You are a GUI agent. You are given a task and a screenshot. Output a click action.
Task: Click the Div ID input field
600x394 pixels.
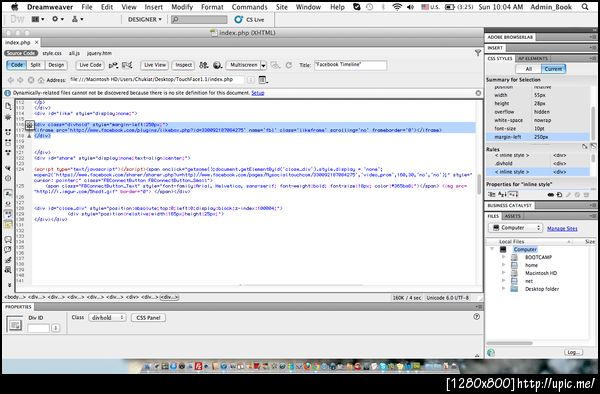39,328
